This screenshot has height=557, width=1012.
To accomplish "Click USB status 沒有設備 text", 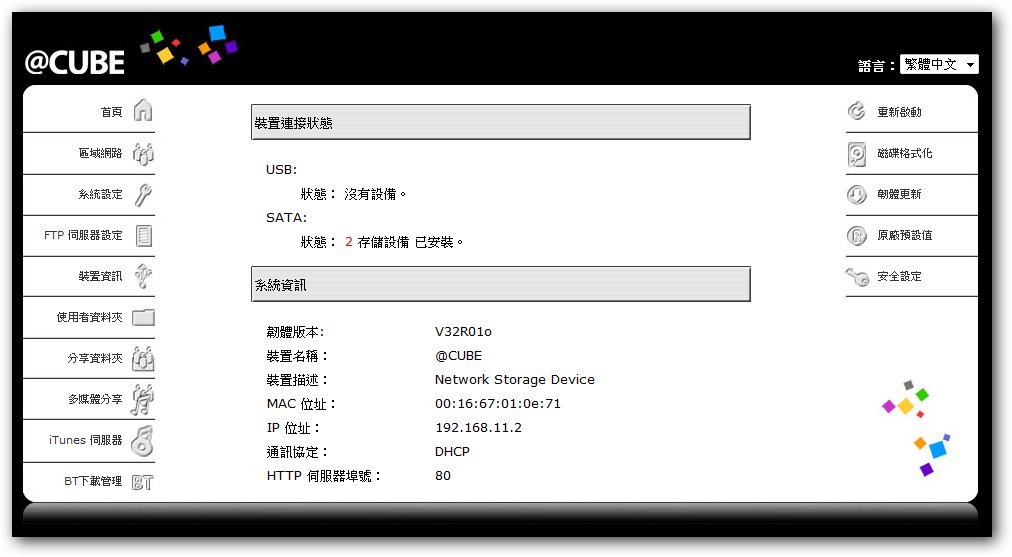I will [x=374, y=194].
